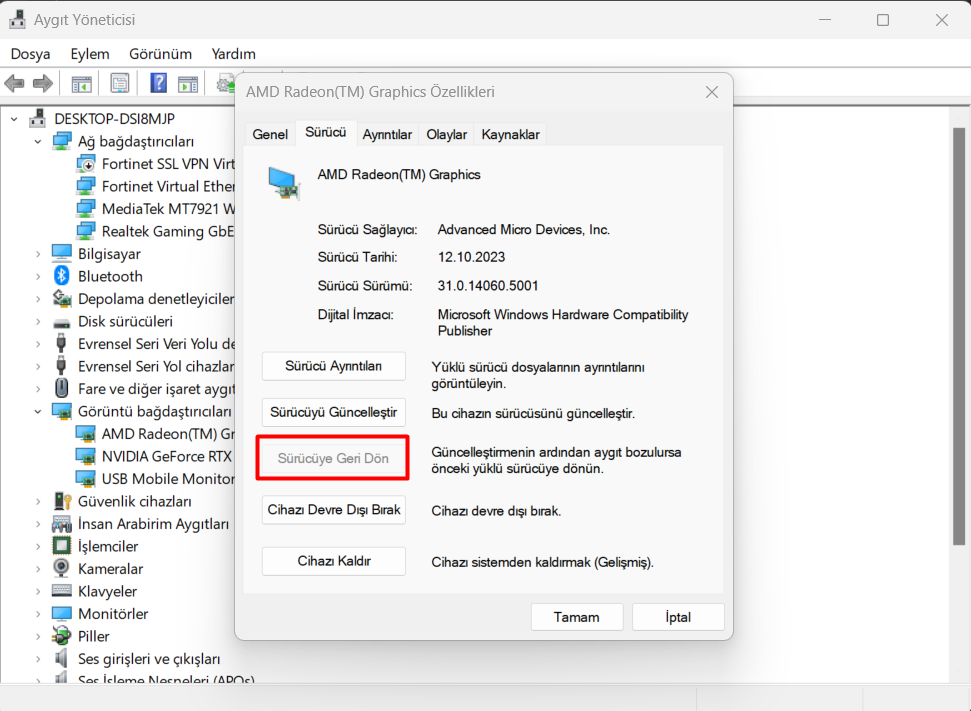Image resolution: width=971 pixels, height=711 pixels.
Task: Expand the Monitörler node
Action: pyautogui.click(x=38, y=614)
